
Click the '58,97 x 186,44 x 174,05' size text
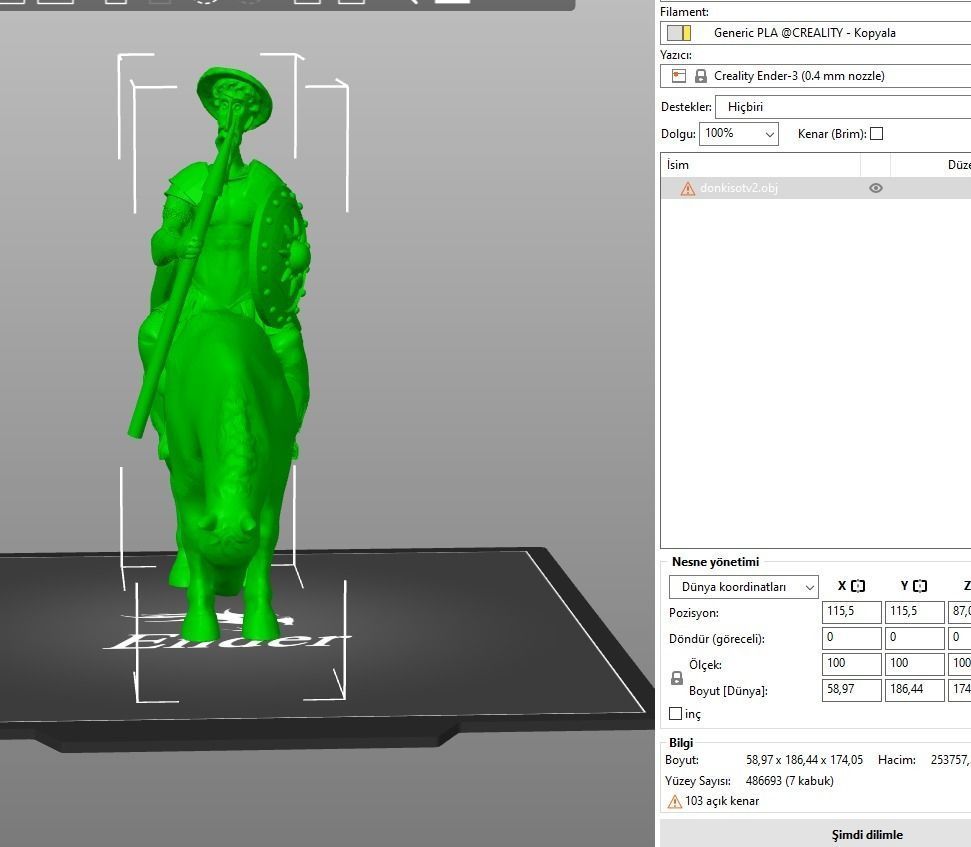[804, 760]
